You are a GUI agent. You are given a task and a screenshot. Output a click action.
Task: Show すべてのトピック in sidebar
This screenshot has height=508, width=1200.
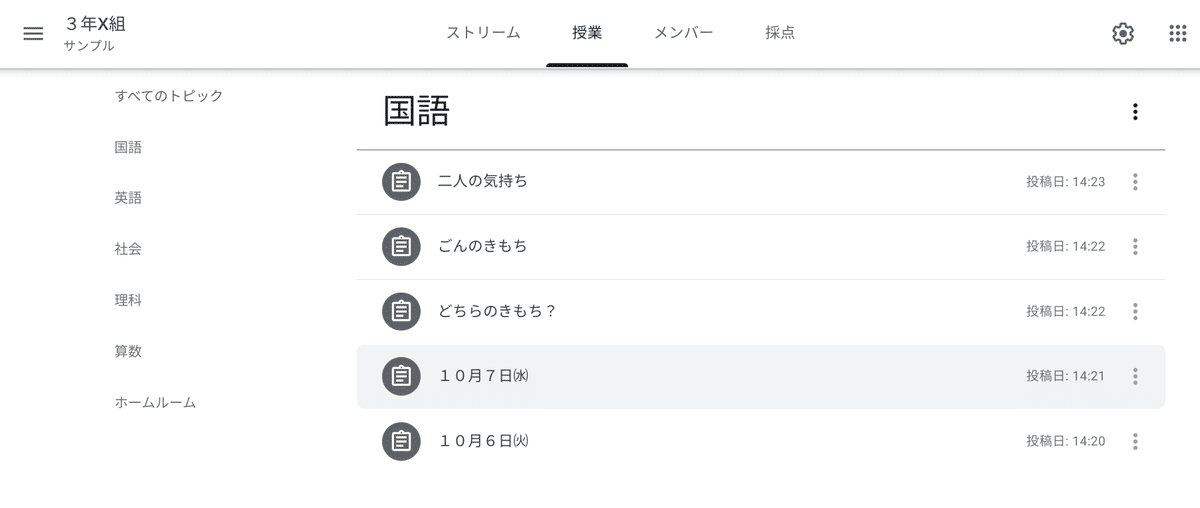click(169, 96)
